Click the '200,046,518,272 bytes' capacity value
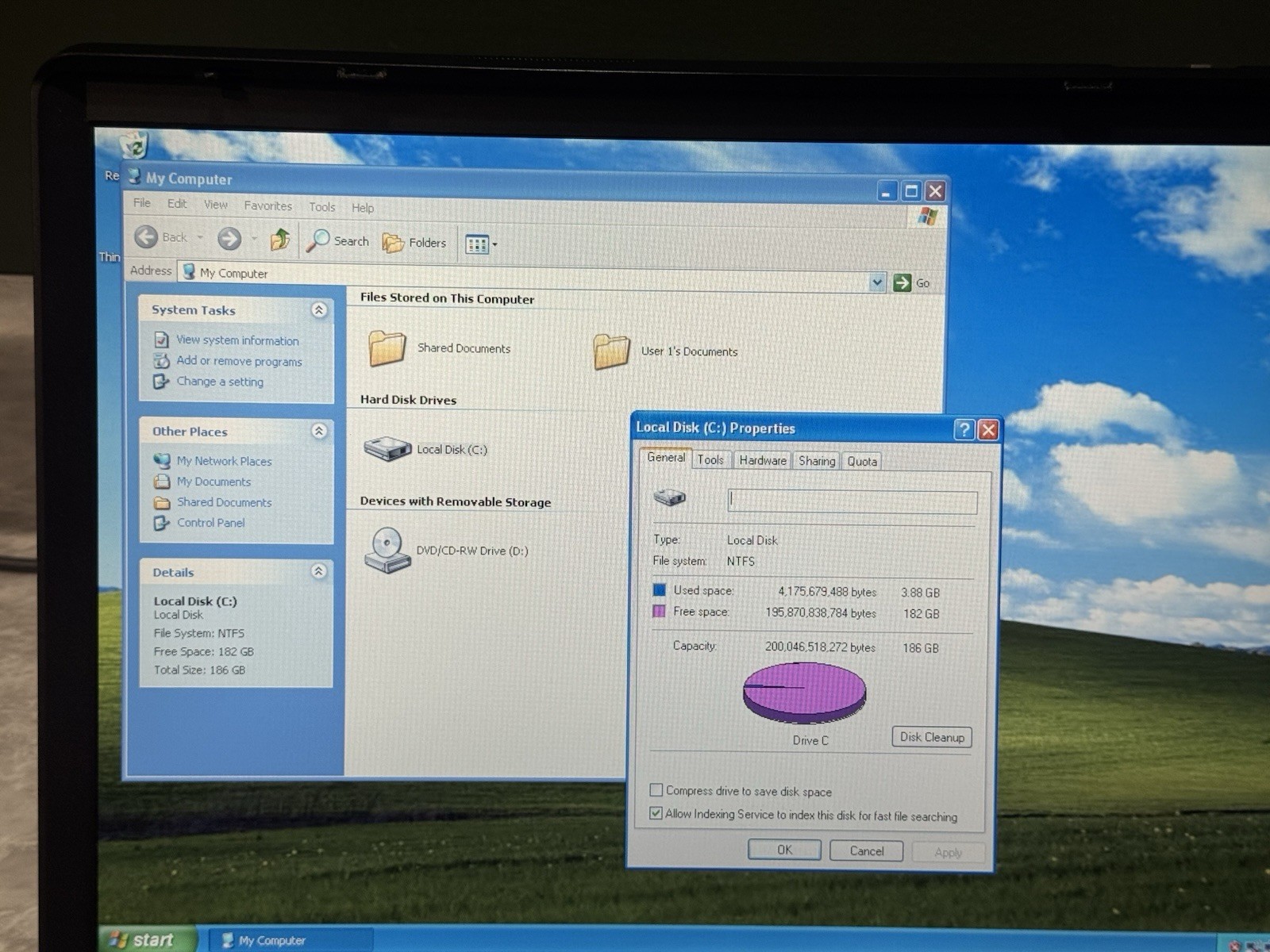The width and height of the screenshot is (1270, 952). point(820,647)
